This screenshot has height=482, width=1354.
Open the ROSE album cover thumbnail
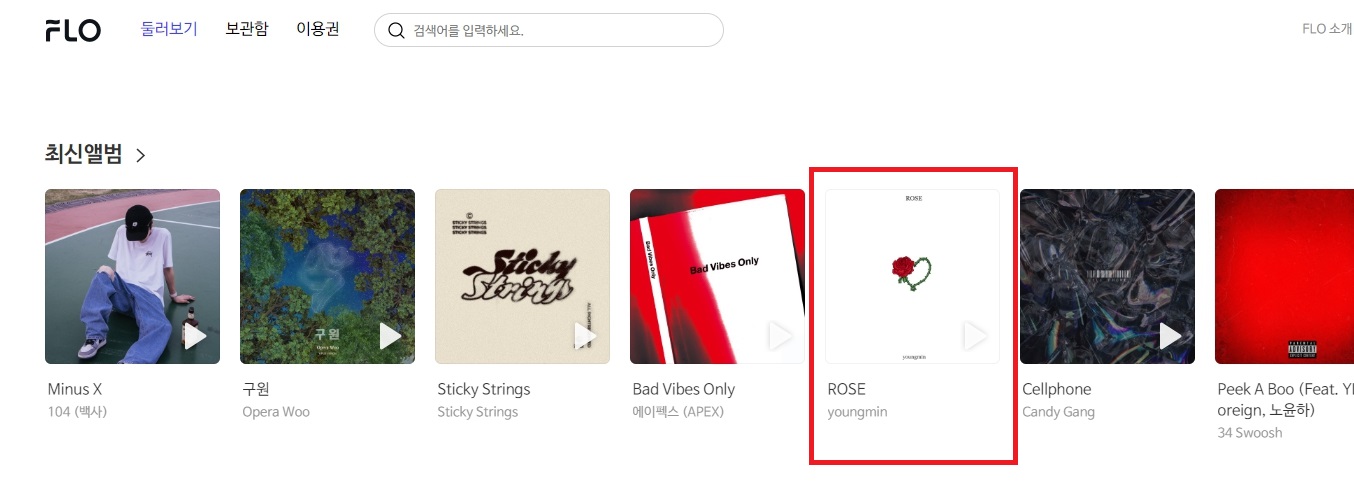[912, 276]
